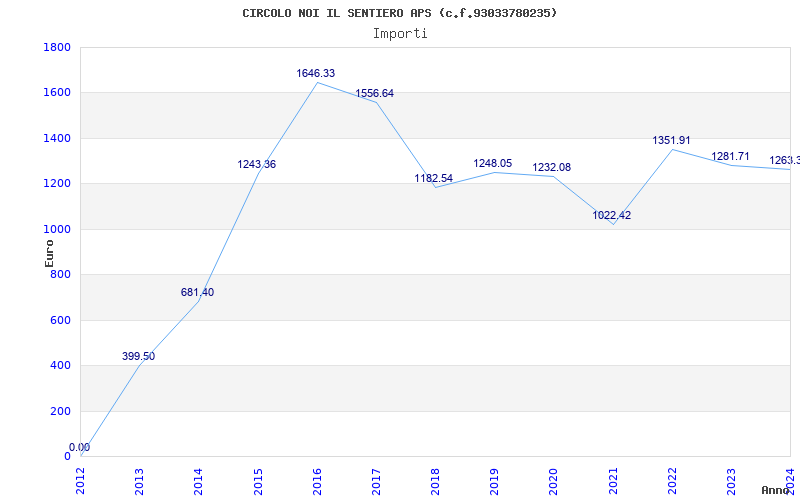
Task: Select the 2016 x-axis year label
Action: coord(317,480)
